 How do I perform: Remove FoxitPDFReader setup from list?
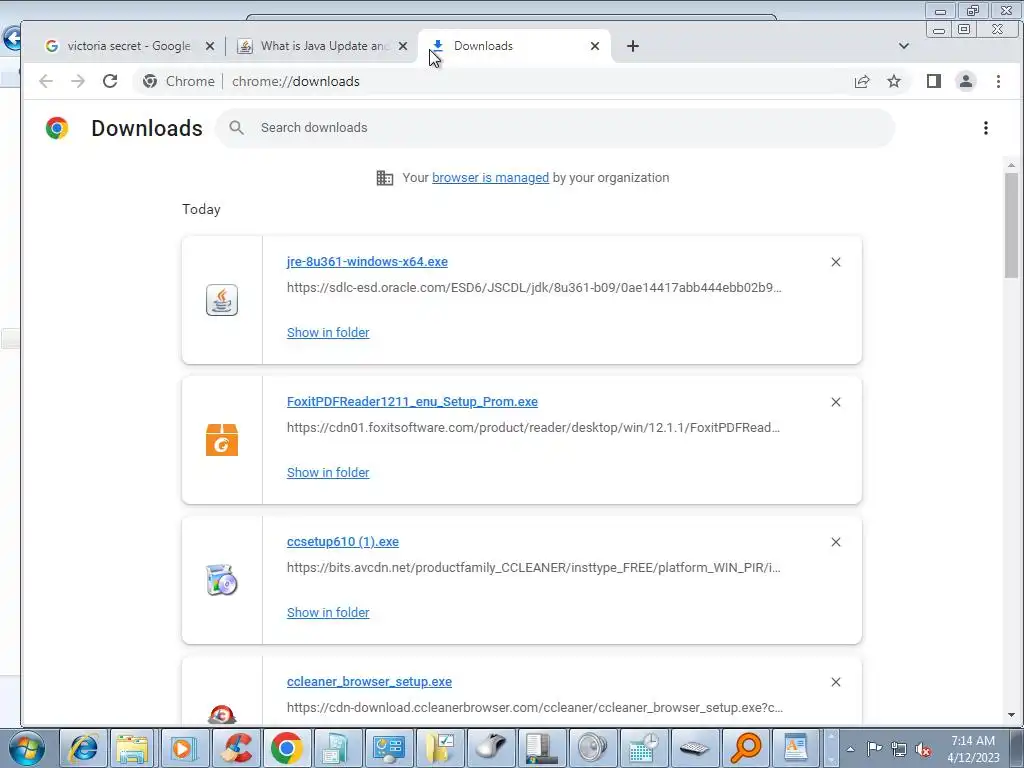point(835,402)
